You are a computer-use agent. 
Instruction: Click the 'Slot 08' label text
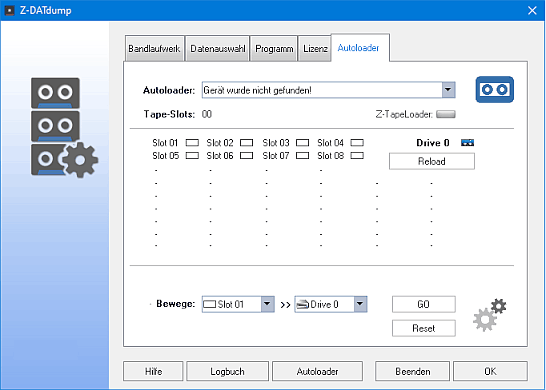tap(330, 155)
